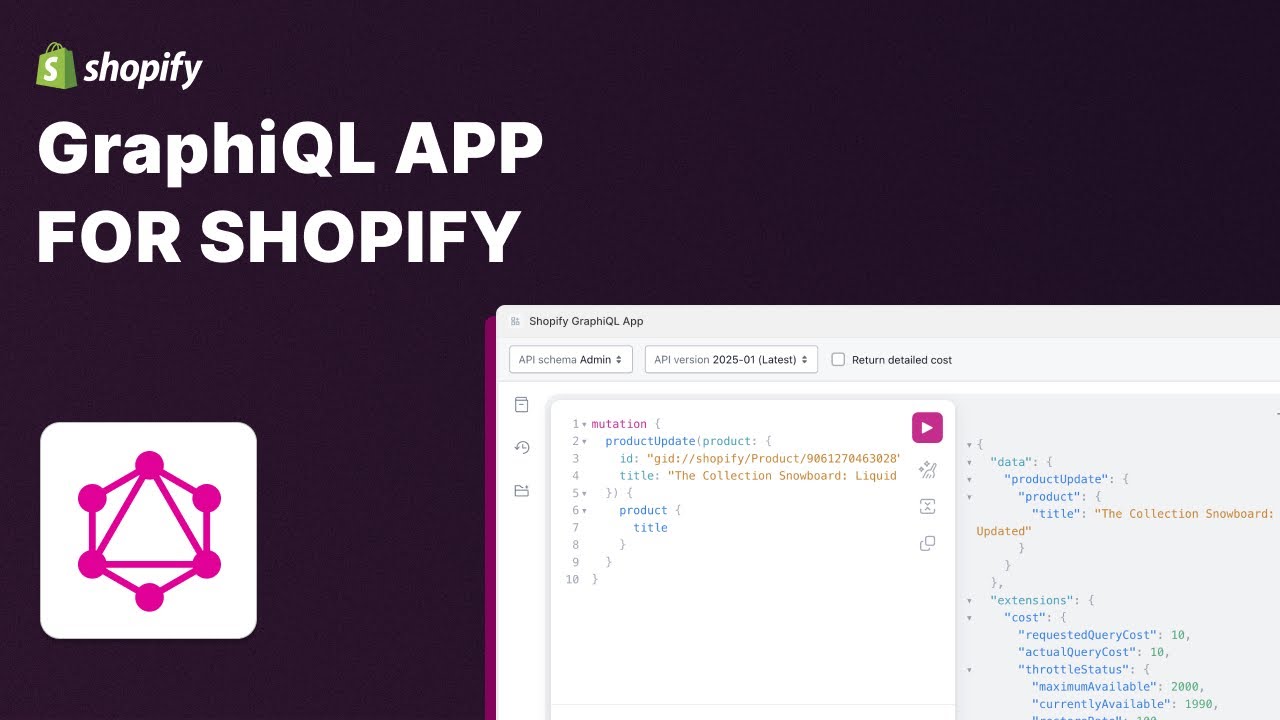Open the API version 2025-01 dropdown

coord(731,359)
